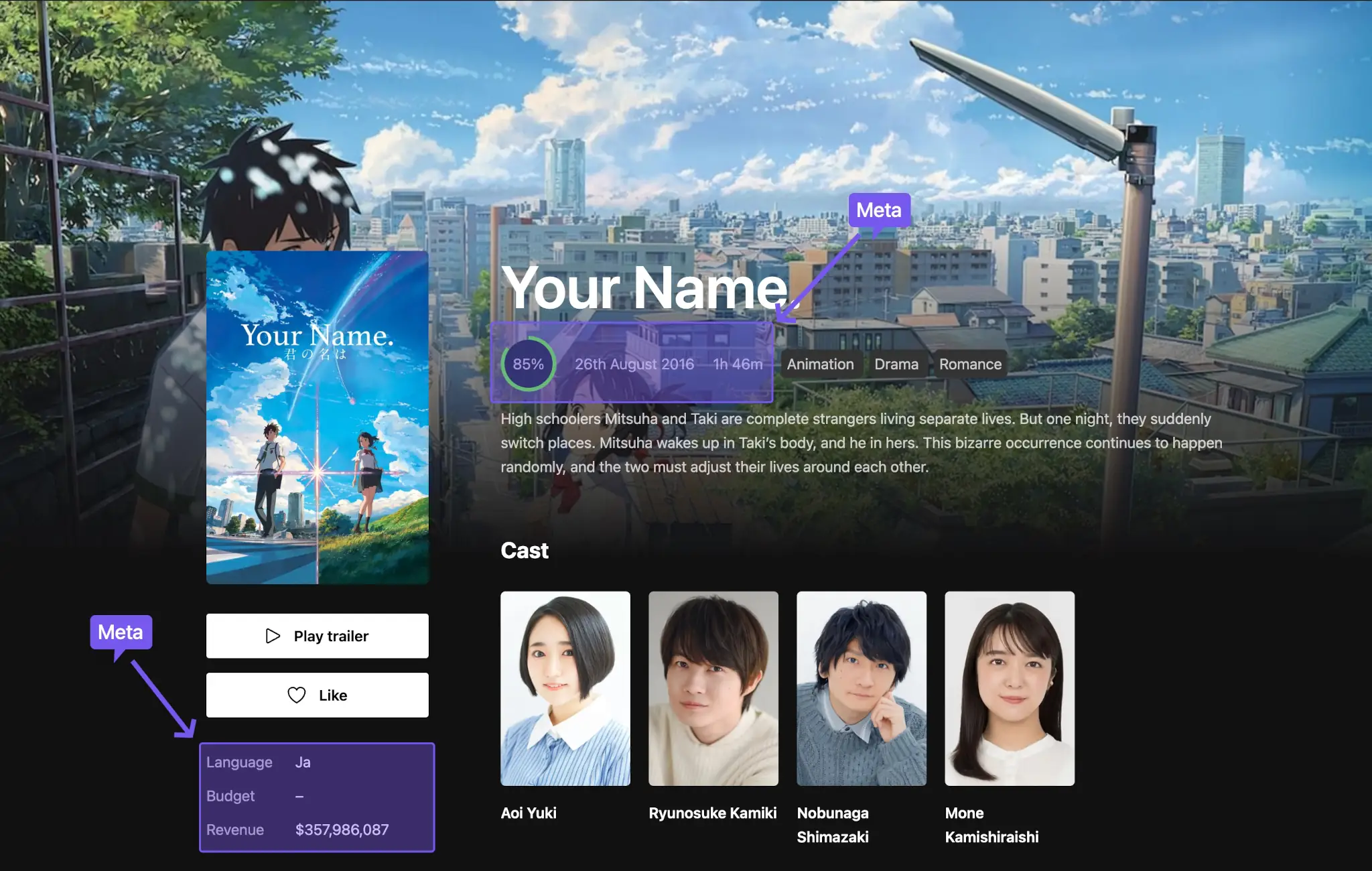Viewport: 1372px width, 871px height.
Task: Click the heart icon
Action: 297,695
